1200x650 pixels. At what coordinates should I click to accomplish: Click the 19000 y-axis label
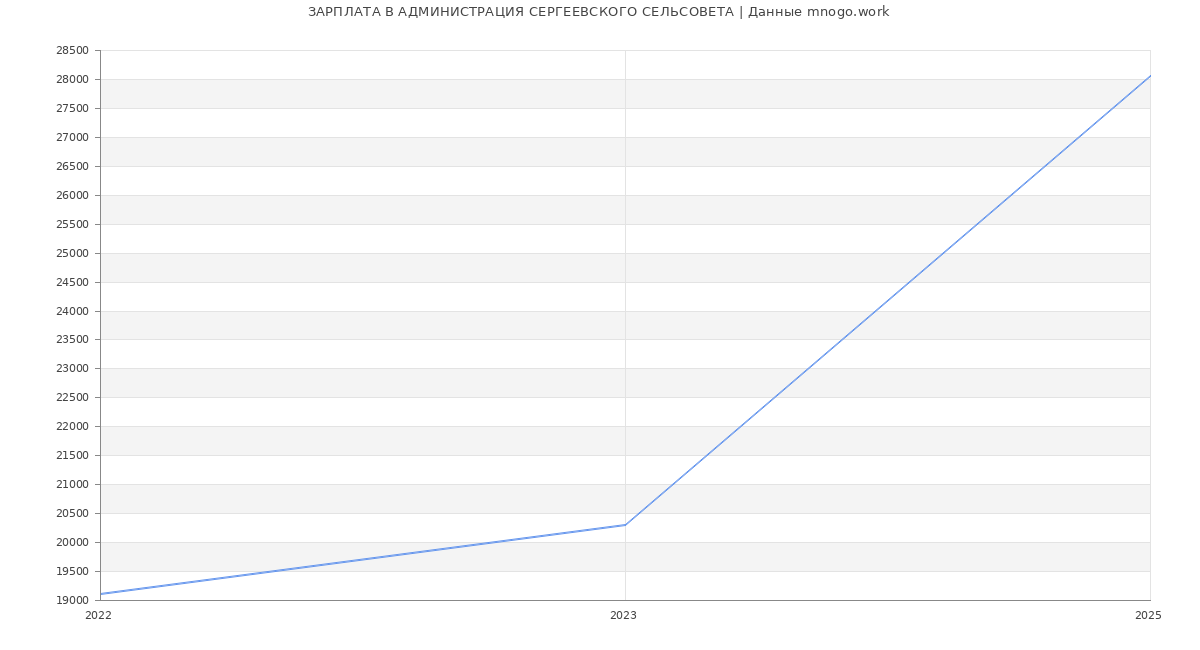click(72, 600)
